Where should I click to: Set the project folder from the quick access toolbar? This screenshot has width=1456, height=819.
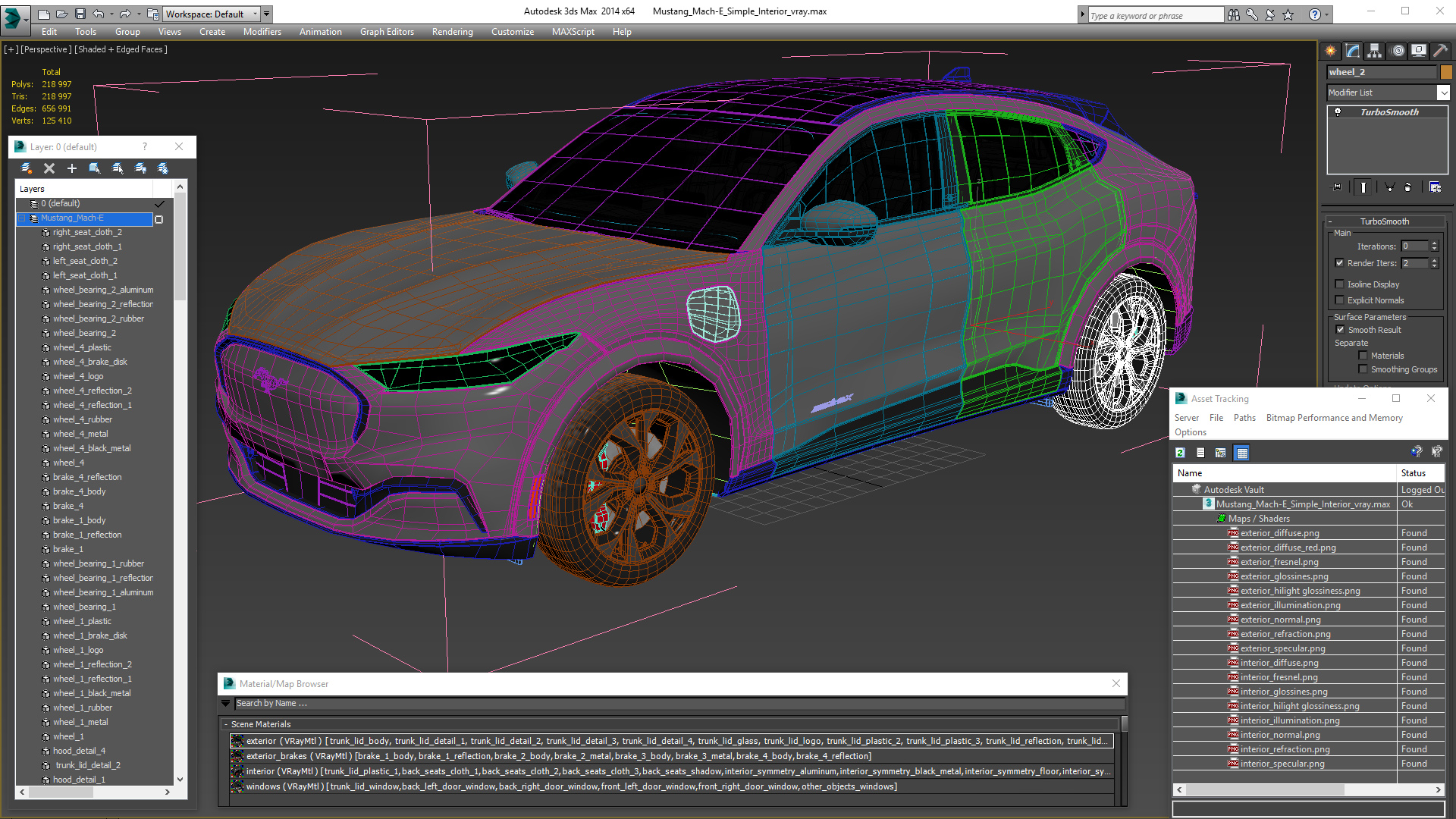(x=152, y=14)
